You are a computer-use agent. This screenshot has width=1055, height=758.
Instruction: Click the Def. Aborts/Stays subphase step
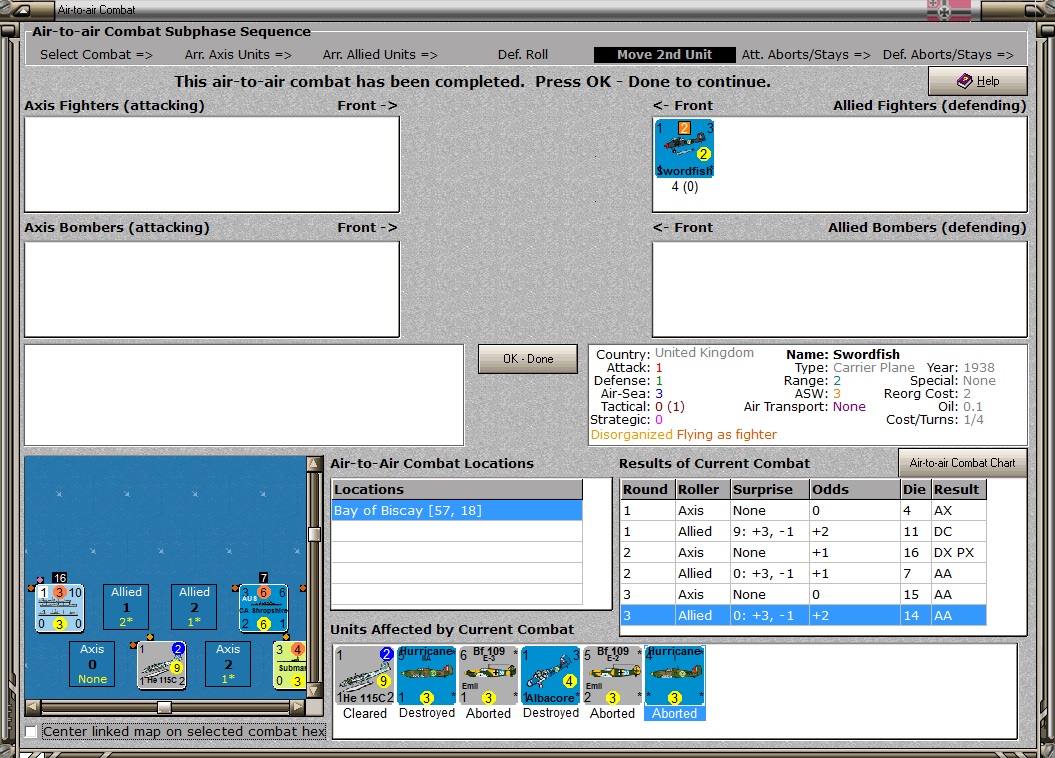click(x=948, y=54)
